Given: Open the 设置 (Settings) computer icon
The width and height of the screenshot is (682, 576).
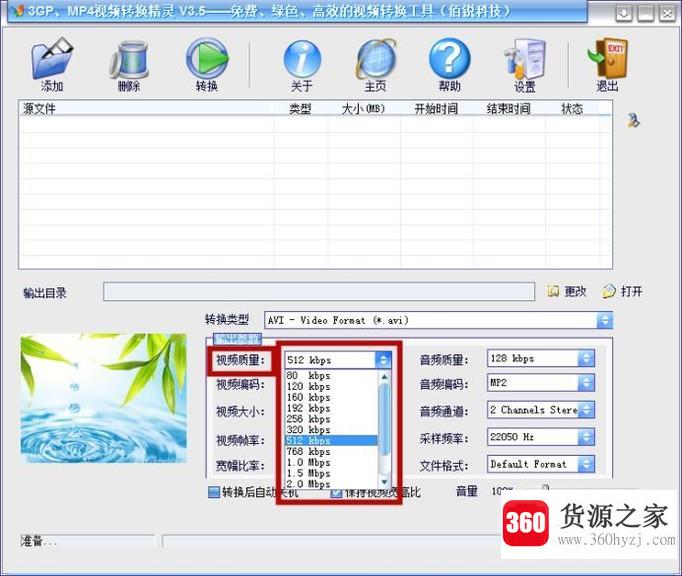Looking at the screenshot, I should (x=525, y=59).
